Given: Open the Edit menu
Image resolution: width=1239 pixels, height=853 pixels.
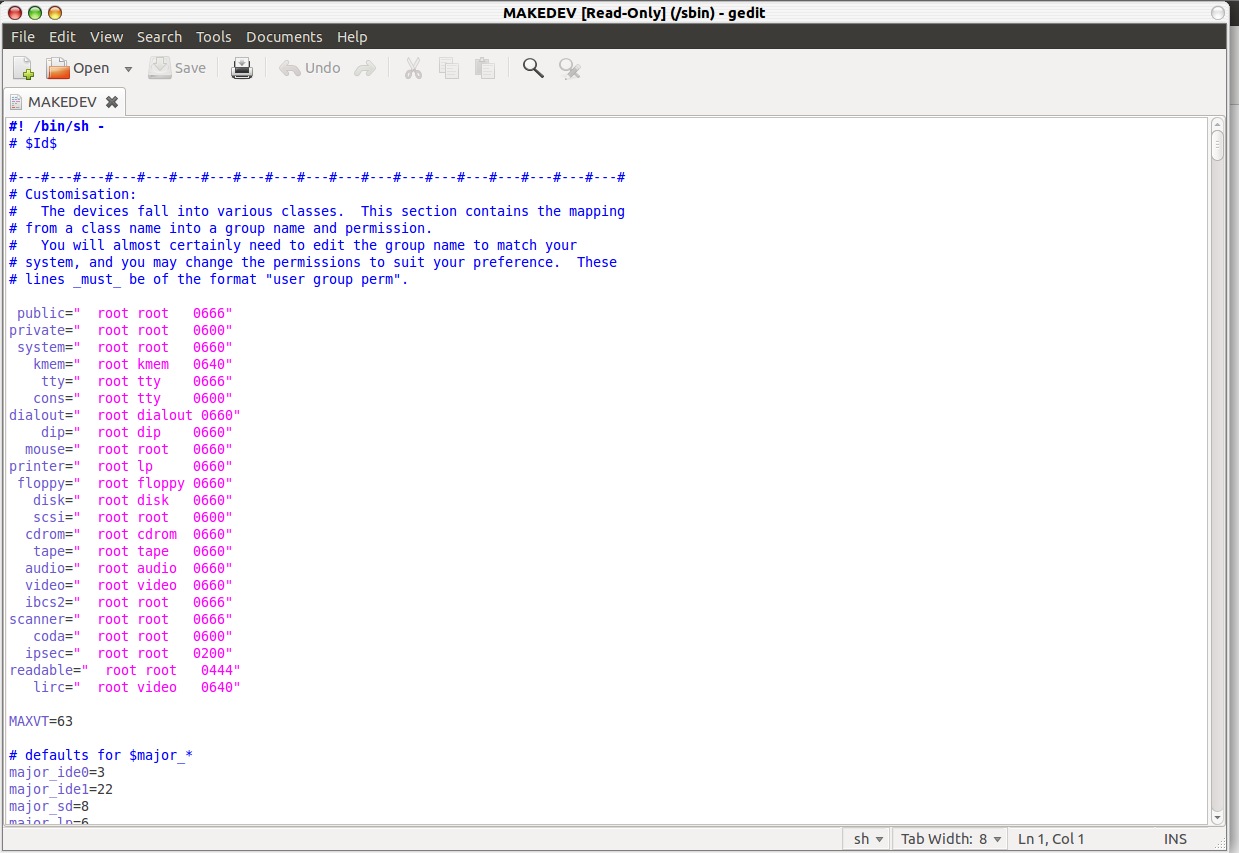Looking at the screenshot, I should point(62,37).
